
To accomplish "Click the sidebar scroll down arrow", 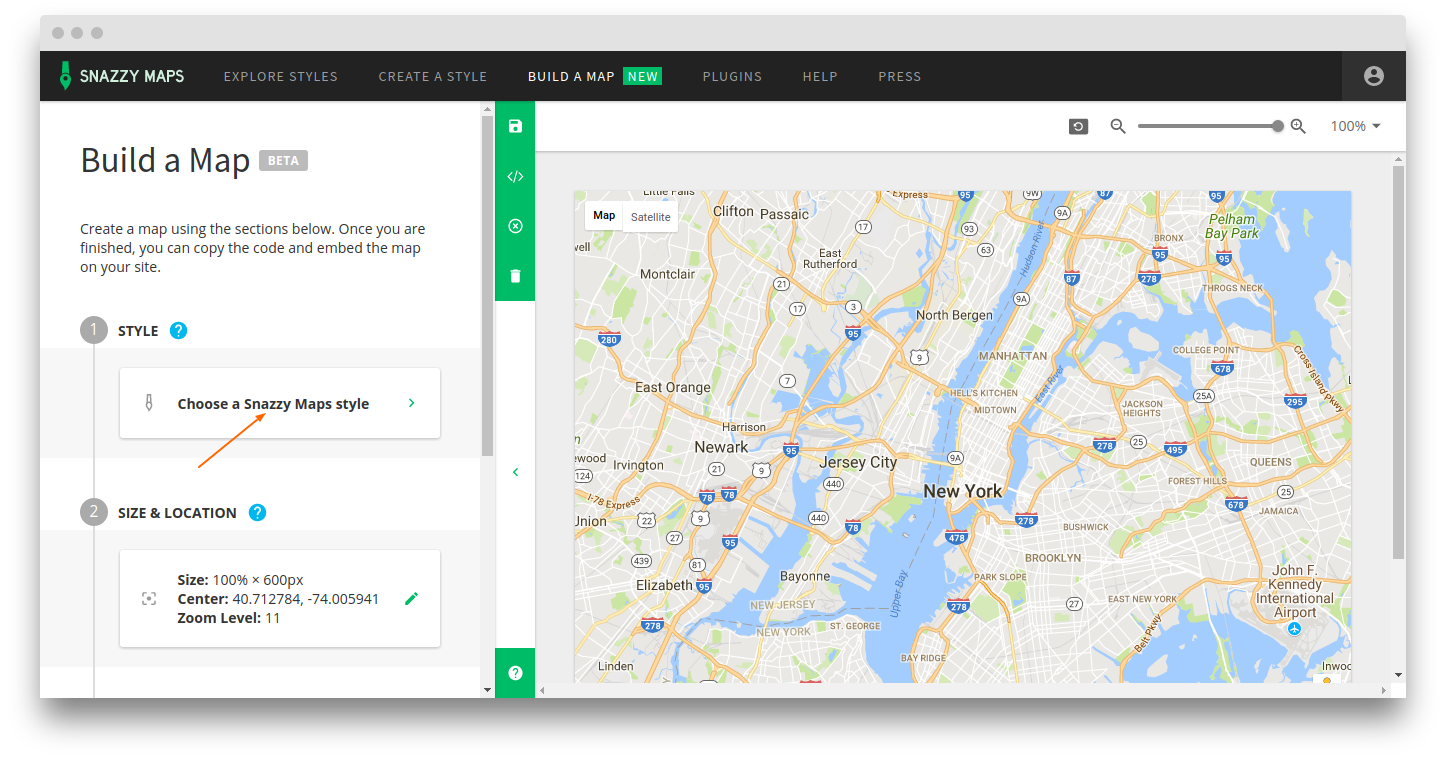I will pyautogui.click(x=487, y=690).
